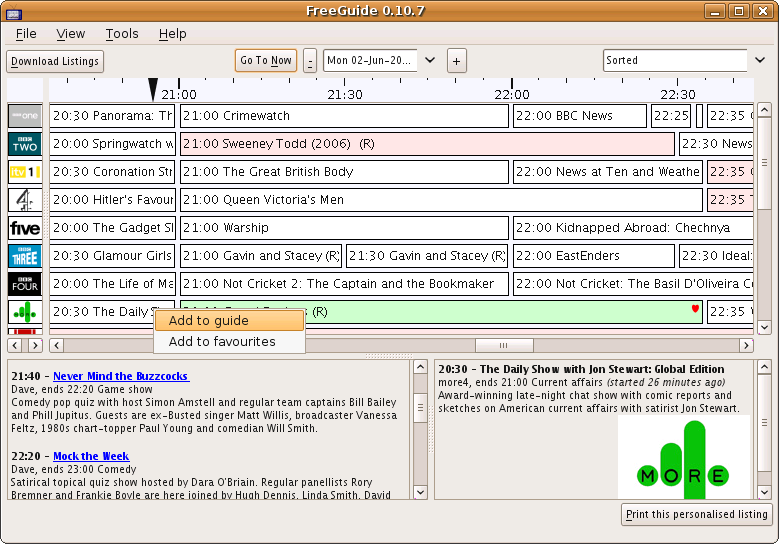Click the BBC Two channel logo
This screenshot has width=779, height=544.
point(25,144)
